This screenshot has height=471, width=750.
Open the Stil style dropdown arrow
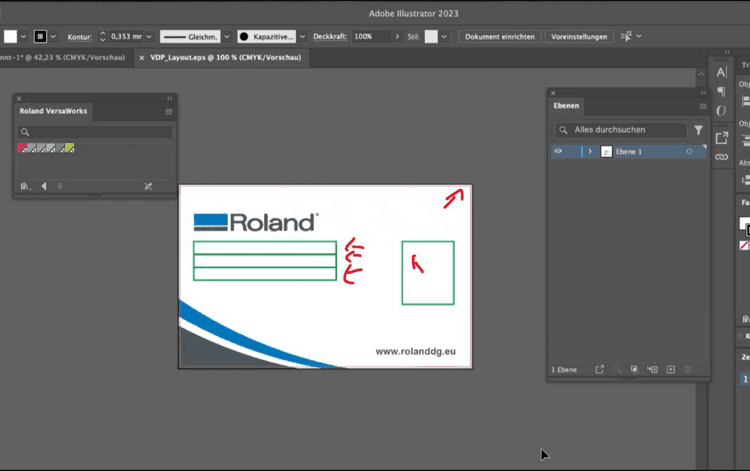[x=444, y=36]
